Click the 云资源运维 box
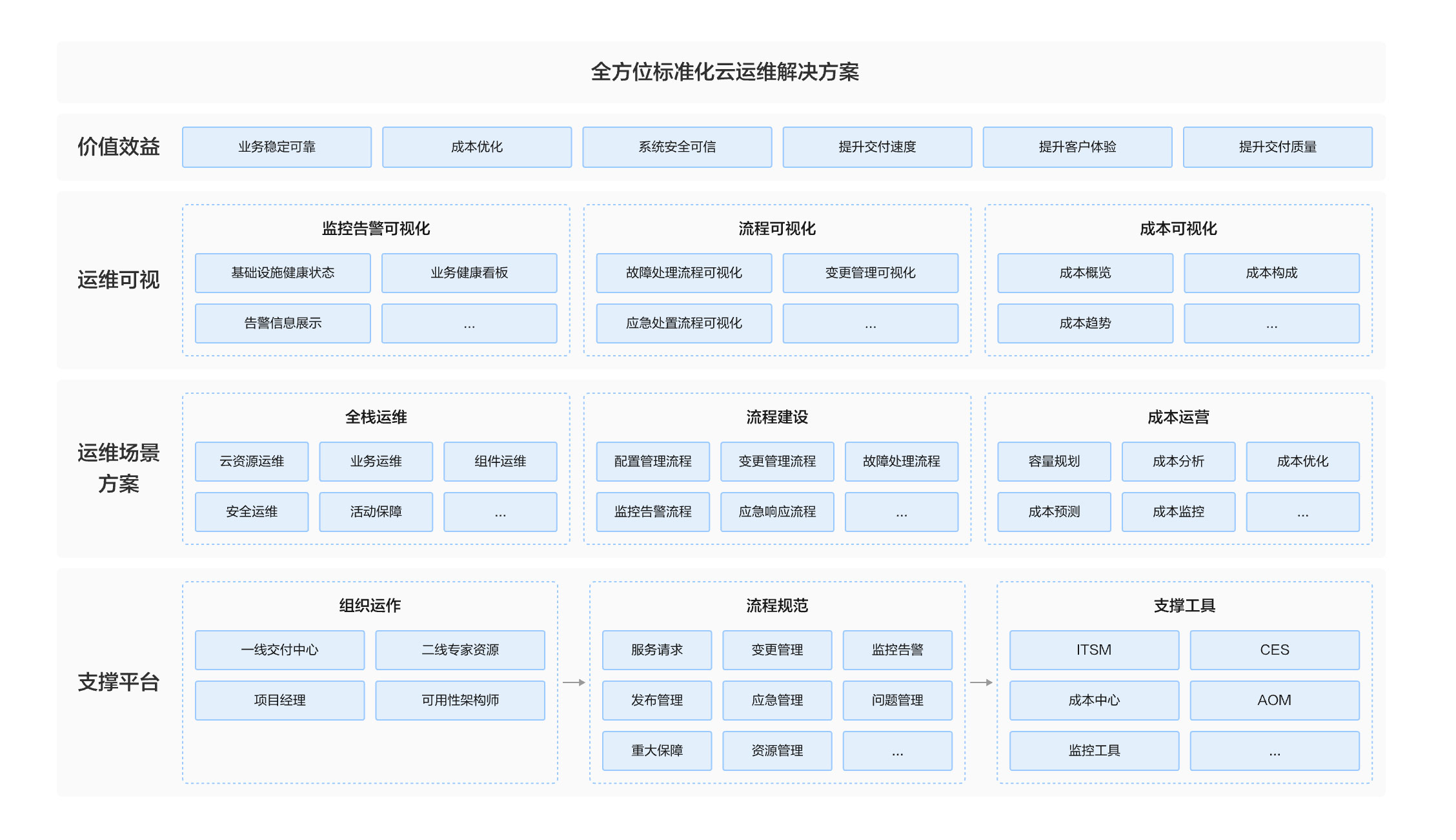1456x840 pixels. click(252, 462)
